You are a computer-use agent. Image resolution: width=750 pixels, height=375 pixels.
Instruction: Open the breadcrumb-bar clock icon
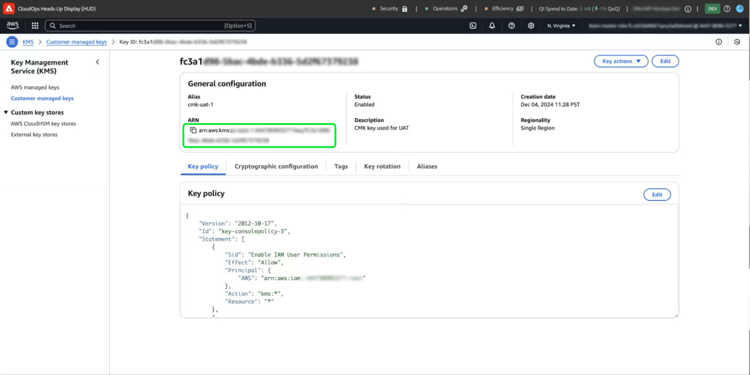737,42
